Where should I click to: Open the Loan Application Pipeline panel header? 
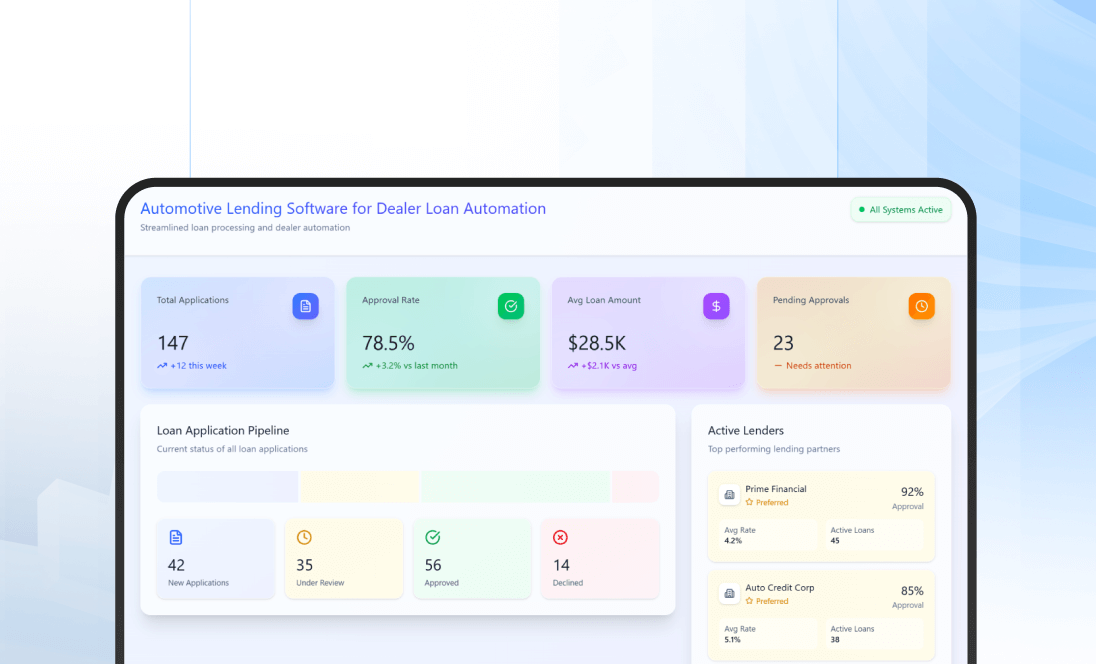coord(224,430)
